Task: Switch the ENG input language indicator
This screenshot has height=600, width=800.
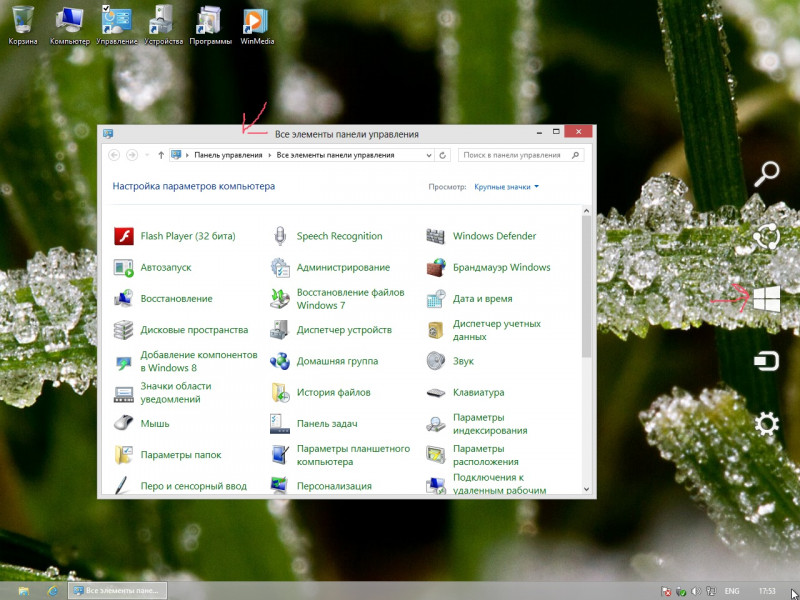Action: (x=732, y=591)
